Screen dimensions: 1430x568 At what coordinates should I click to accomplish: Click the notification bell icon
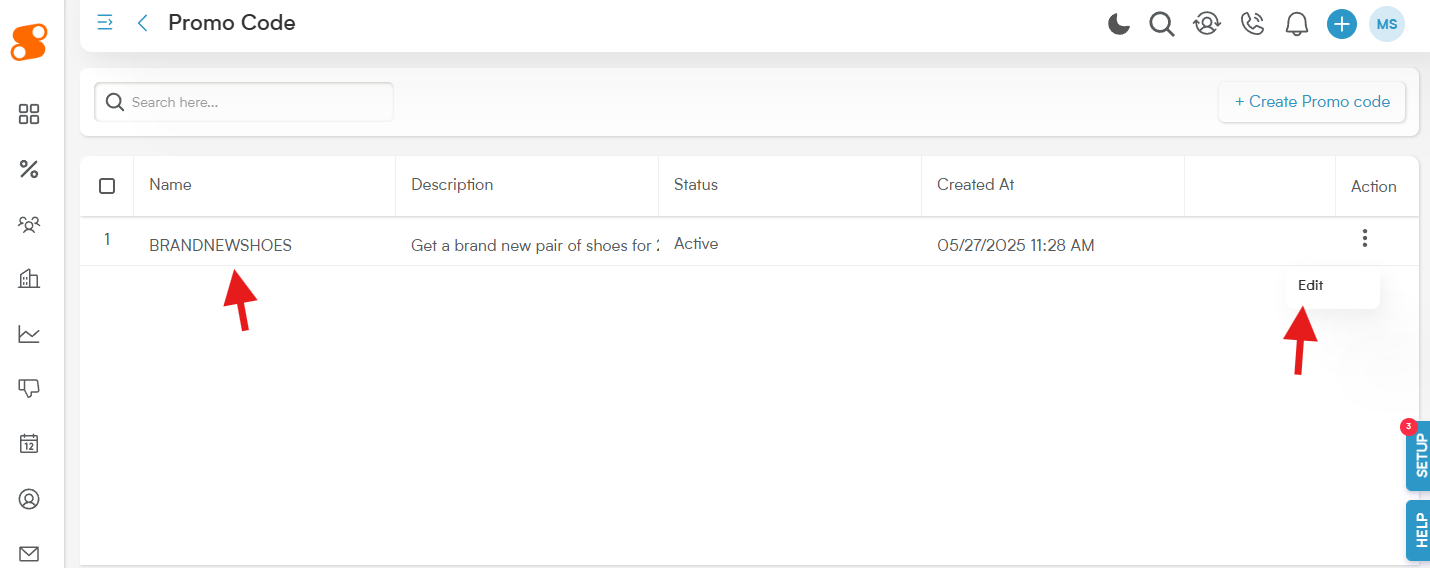(1297, 24)
